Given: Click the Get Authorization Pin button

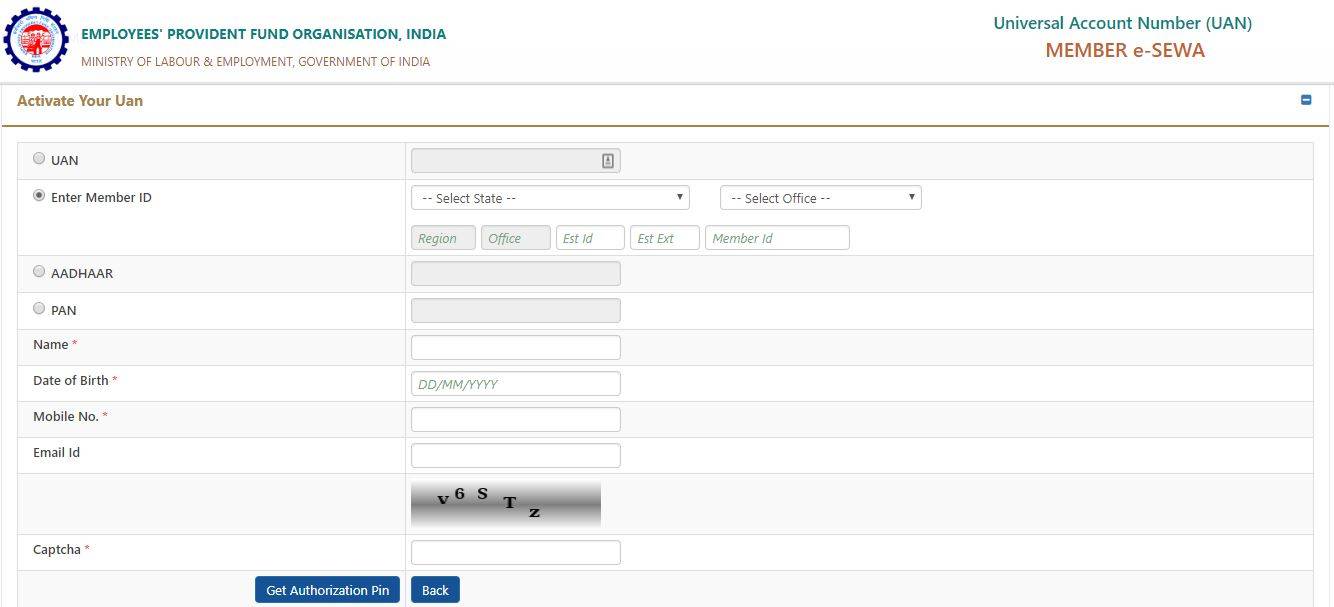Looking at the screenshot, I should point(328,590).
